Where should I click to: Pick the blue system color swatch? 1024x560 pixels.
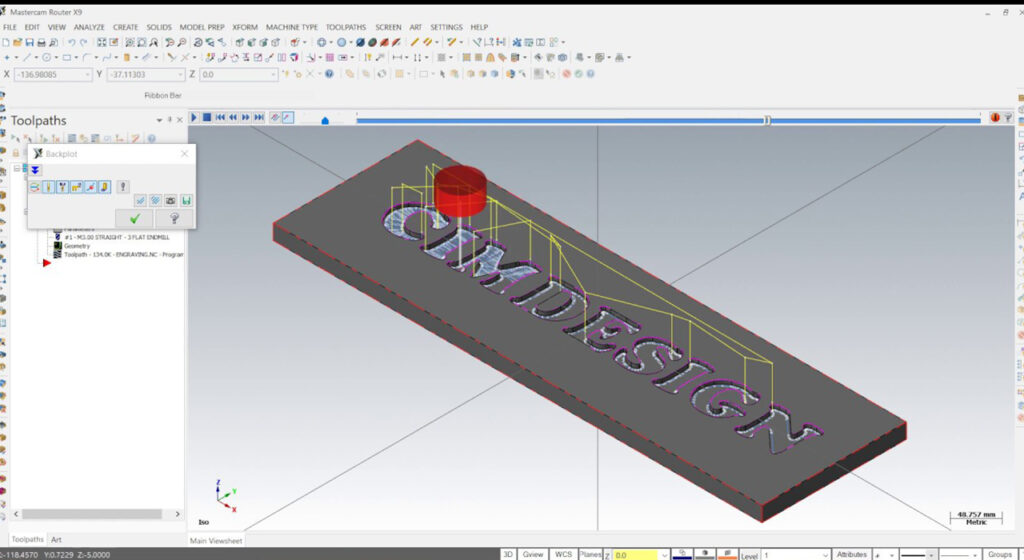point(682,554)
